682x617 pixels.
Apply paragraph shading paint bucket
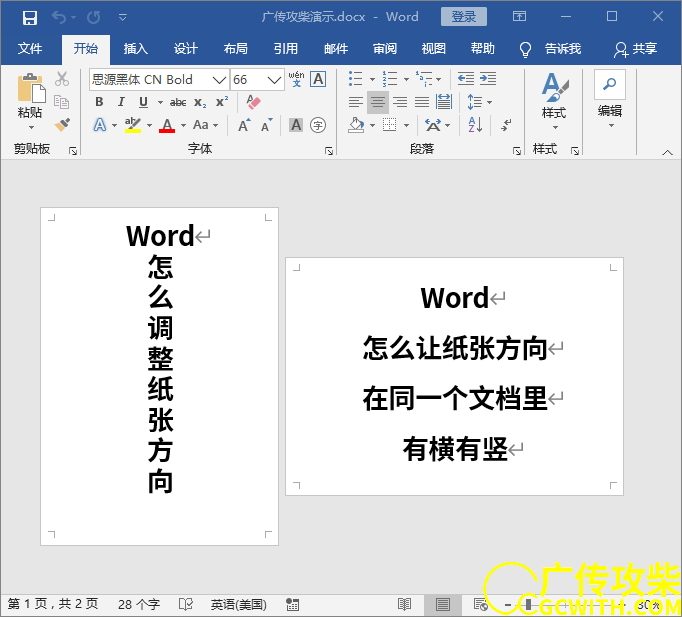pyautogui.click(x=356, y=125)
